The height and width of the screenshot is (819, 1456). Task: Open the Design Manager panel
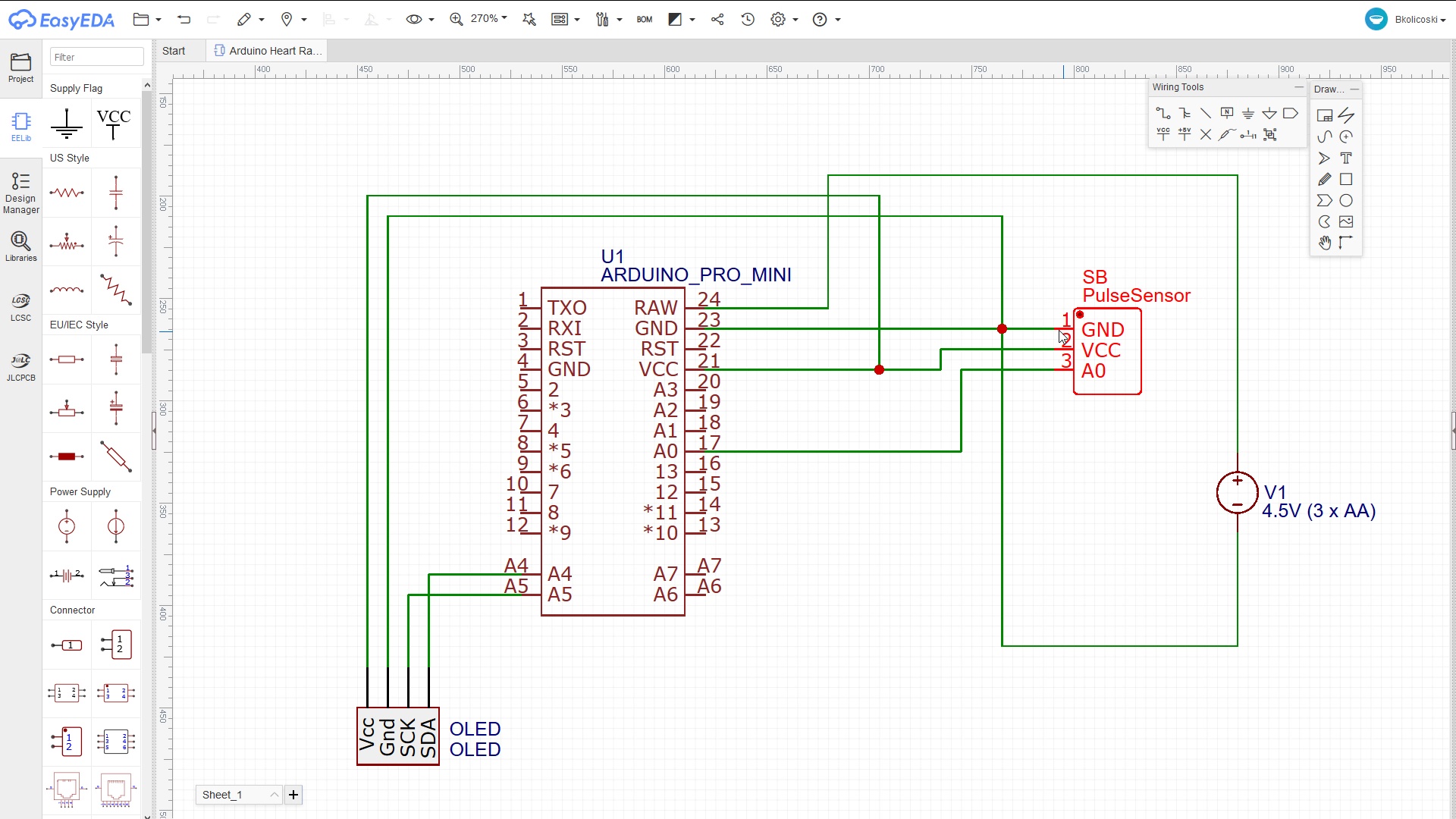pos(20,193)
